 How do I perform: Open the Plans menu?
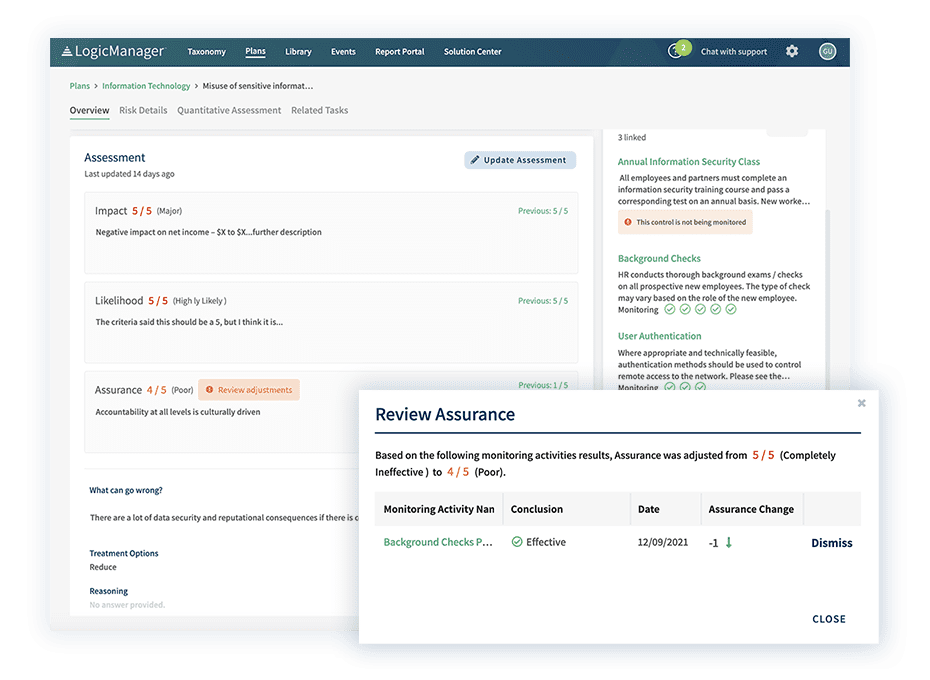pyautogui.click(x=255, y=52)
